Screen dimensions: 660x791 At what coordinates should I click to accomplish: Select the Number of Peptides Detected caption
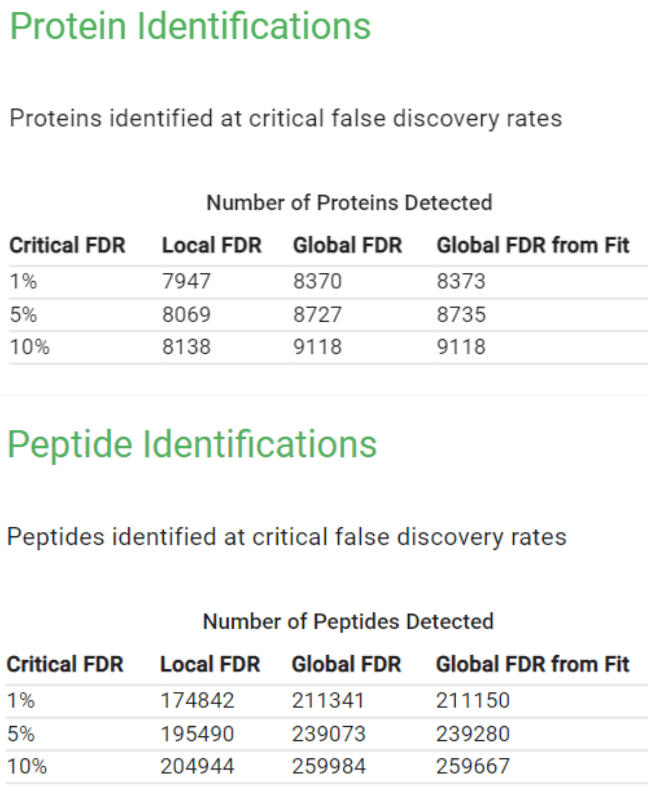click(x=348, y=621)
